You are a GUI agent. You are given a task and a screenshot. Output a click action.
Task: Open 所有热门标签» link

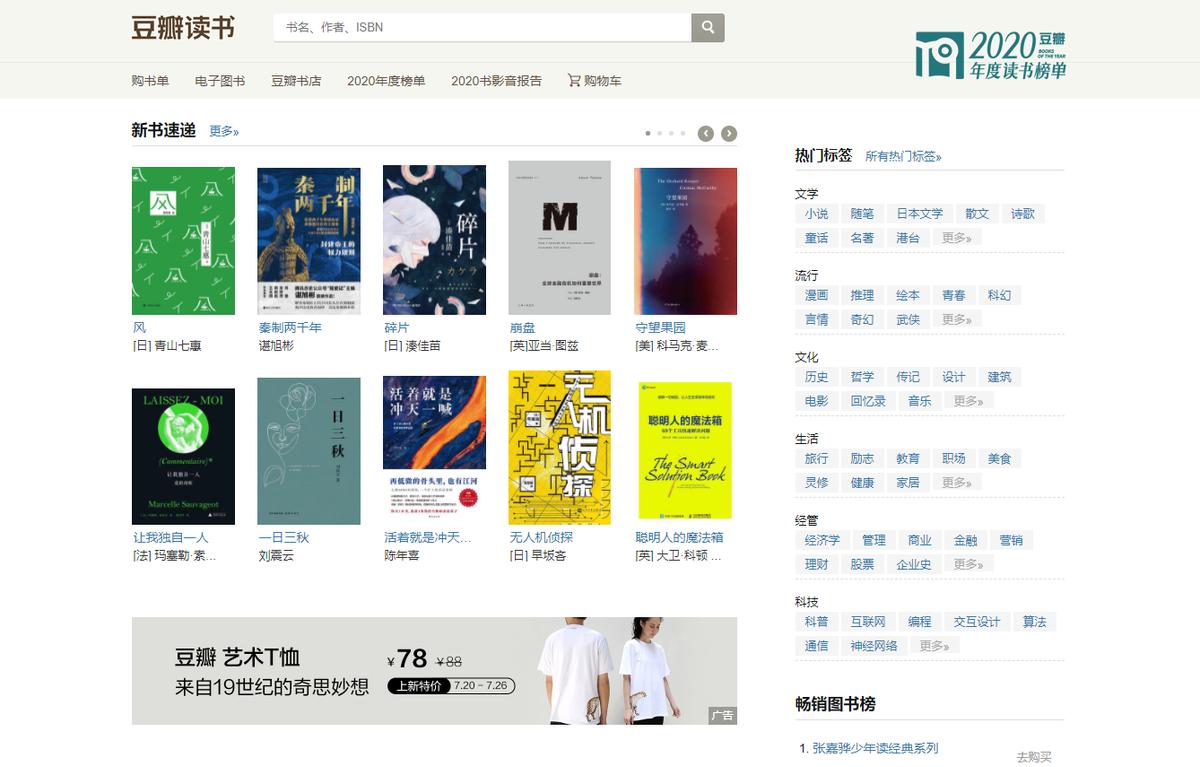tap(903, 156)
